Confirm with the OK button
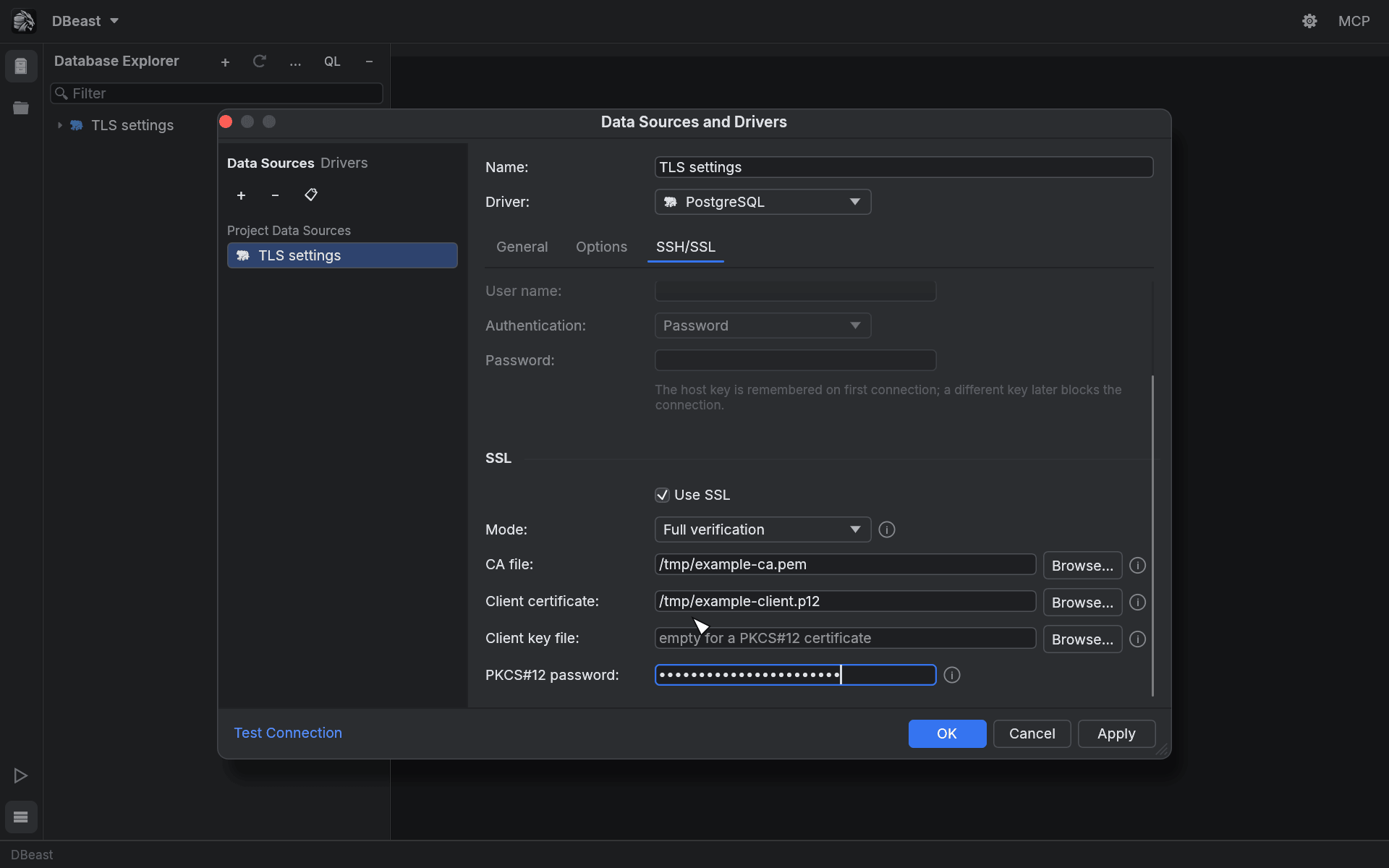This screenshot has width=1389, height=868. [947, 733]
